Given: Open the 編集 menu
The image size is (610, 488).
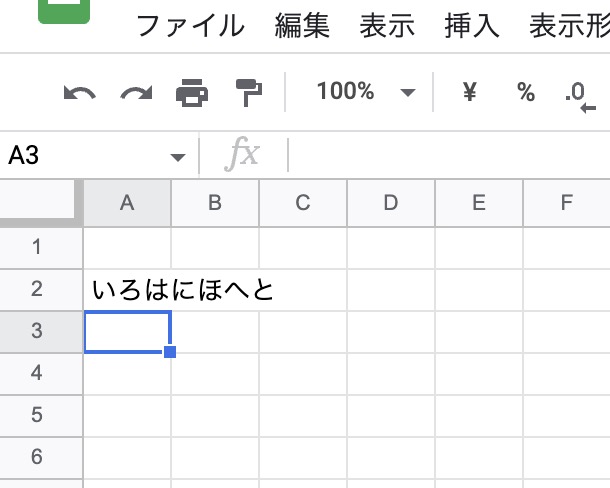Looking at the screenshot, I should coord(302,26).
